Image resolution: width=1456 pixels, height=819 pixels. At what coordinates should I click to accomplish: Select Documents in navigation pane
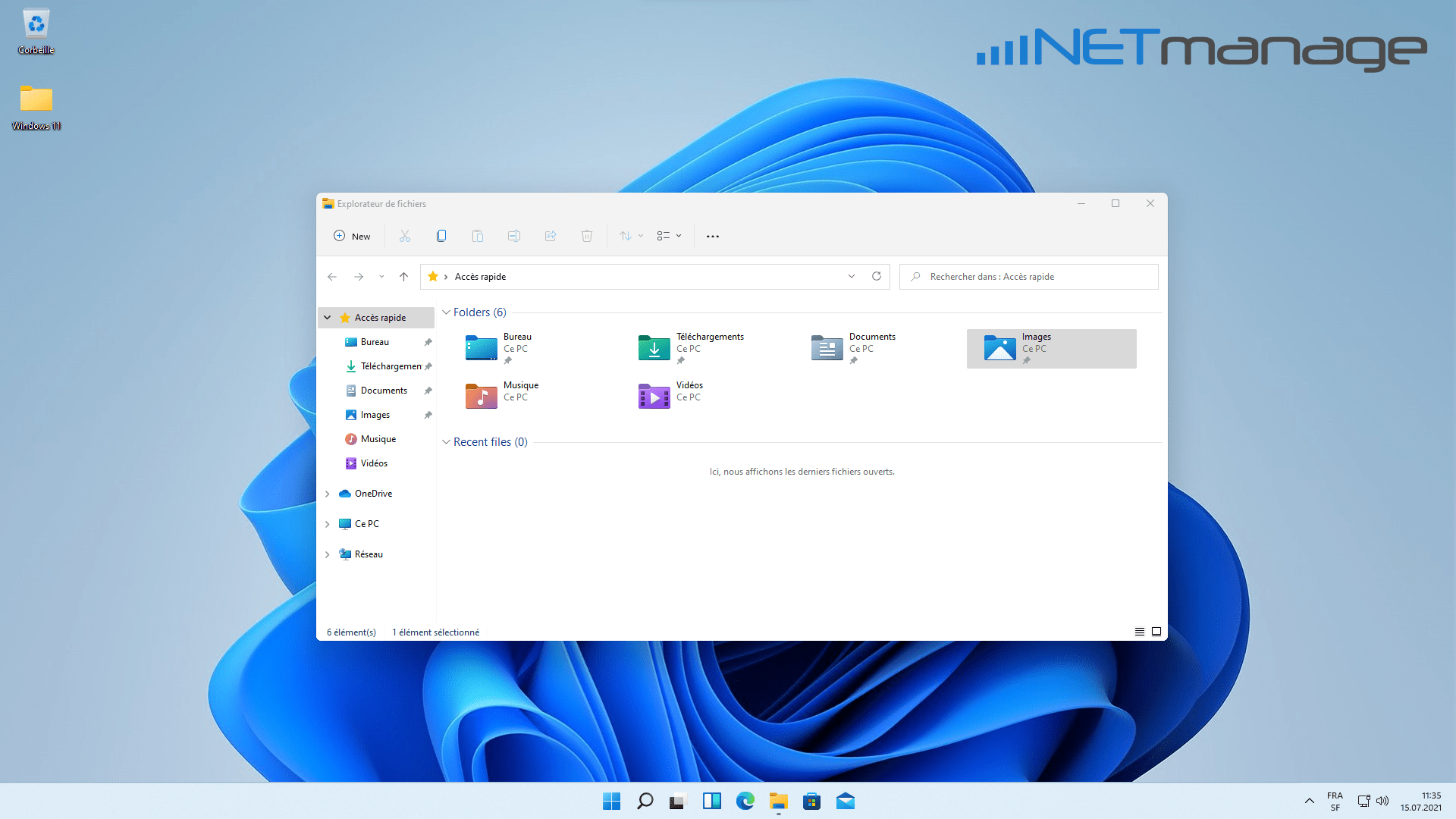pyautogui.click(x=384, y=391)
